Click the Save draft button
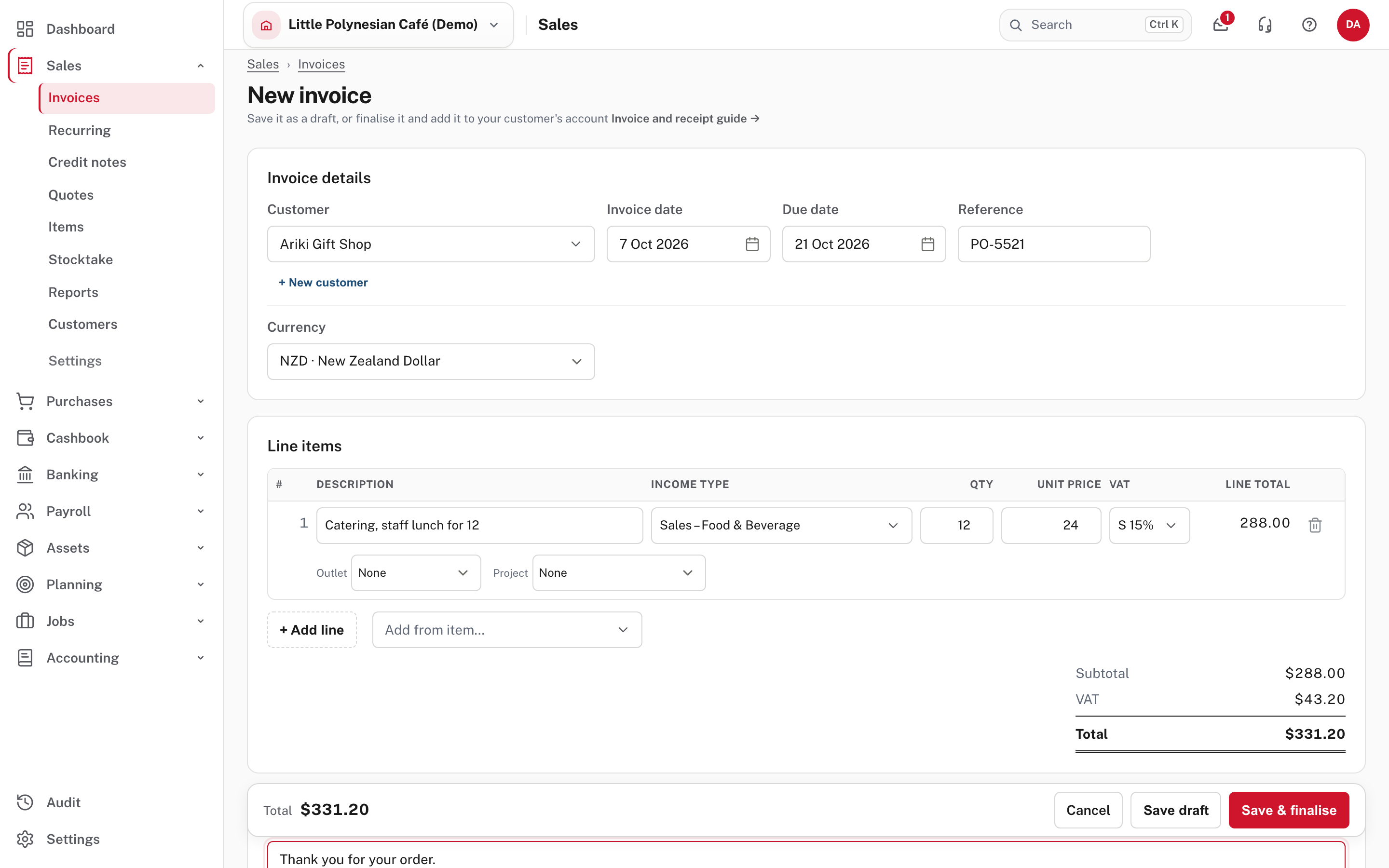 point(1175,810)
